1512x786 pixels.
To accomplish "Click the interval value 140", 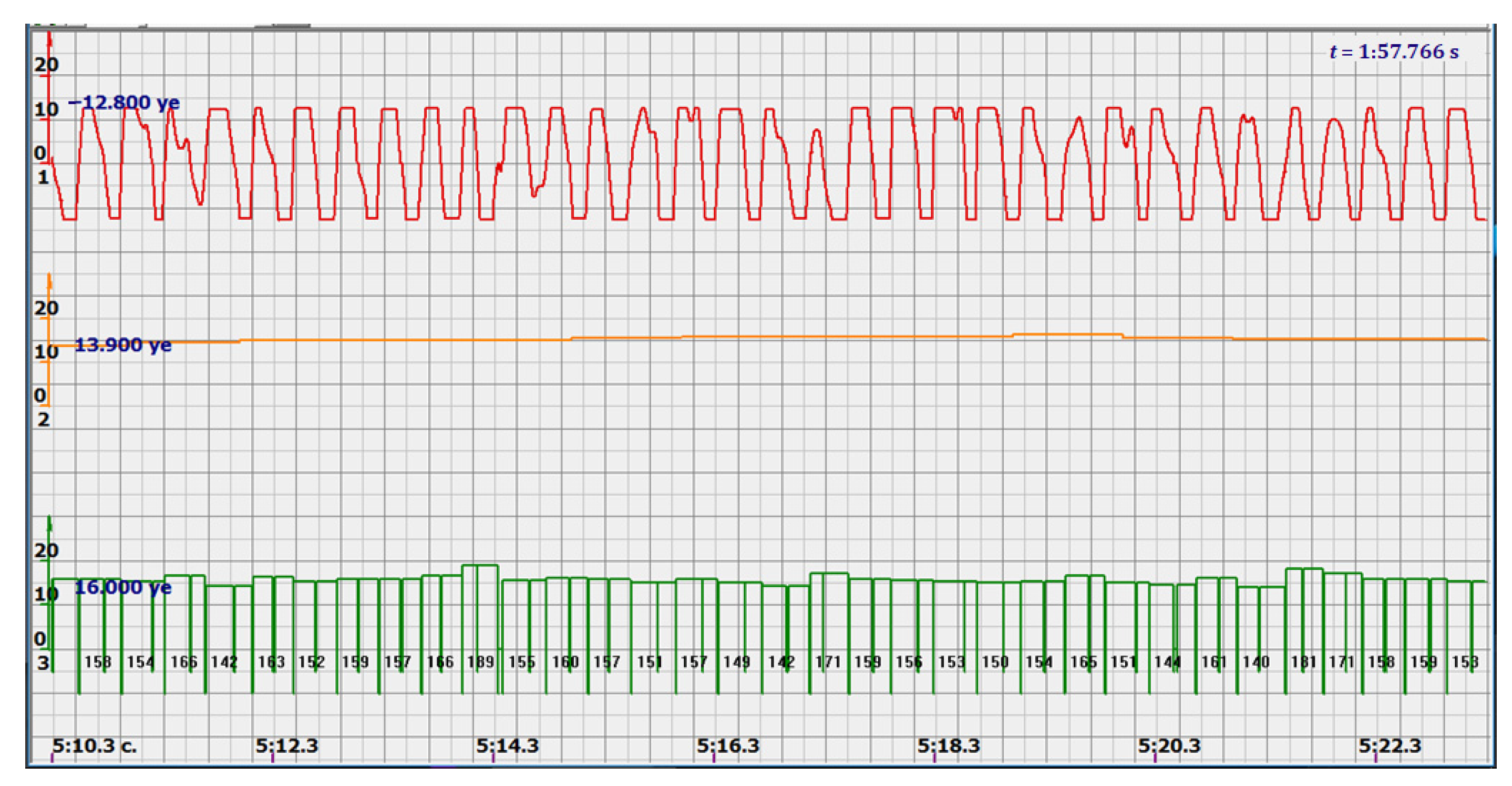I will [1256, 662].
